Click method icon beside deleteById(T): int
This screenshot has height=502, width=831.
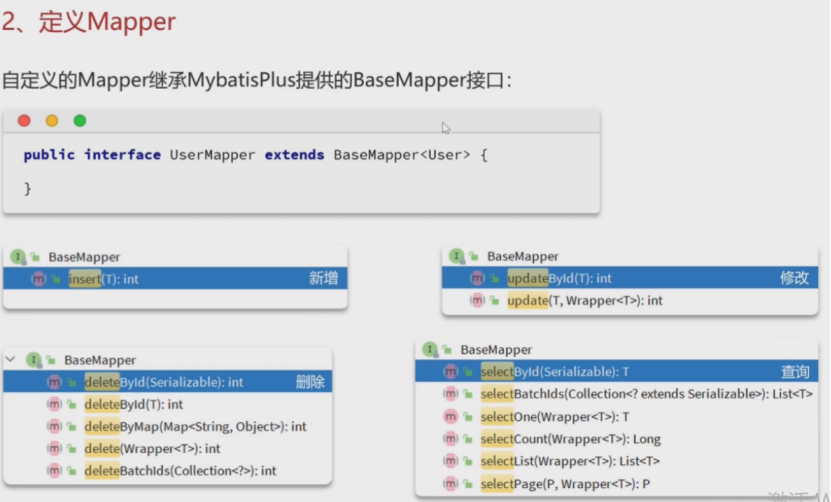(54, 404)
